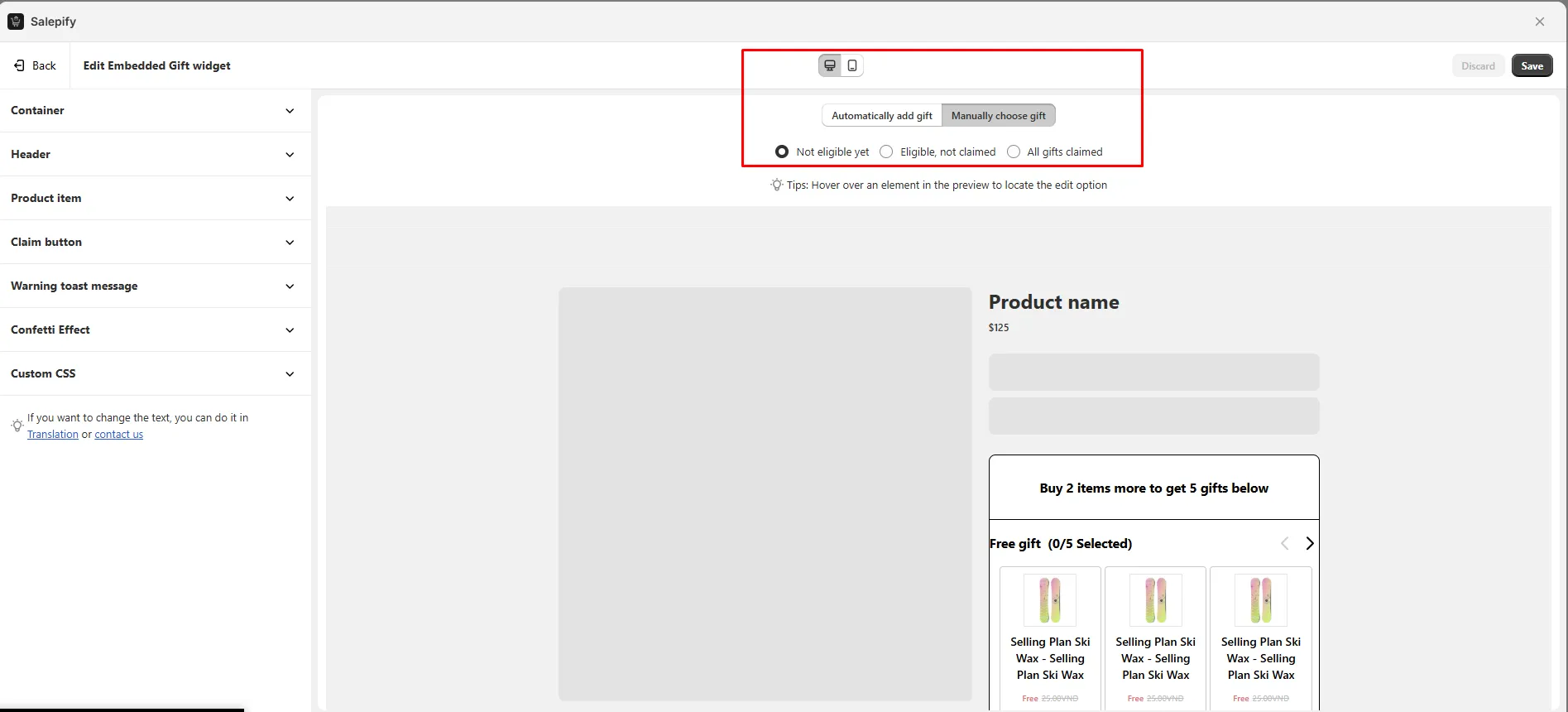Click the Buy 2 items more banner text

[x=1153, y=488]
